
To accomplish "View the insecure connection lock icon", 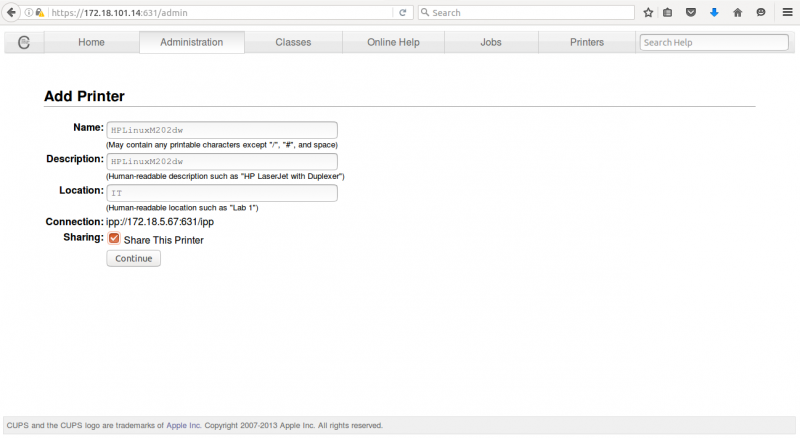I will (x=39, y=13).
